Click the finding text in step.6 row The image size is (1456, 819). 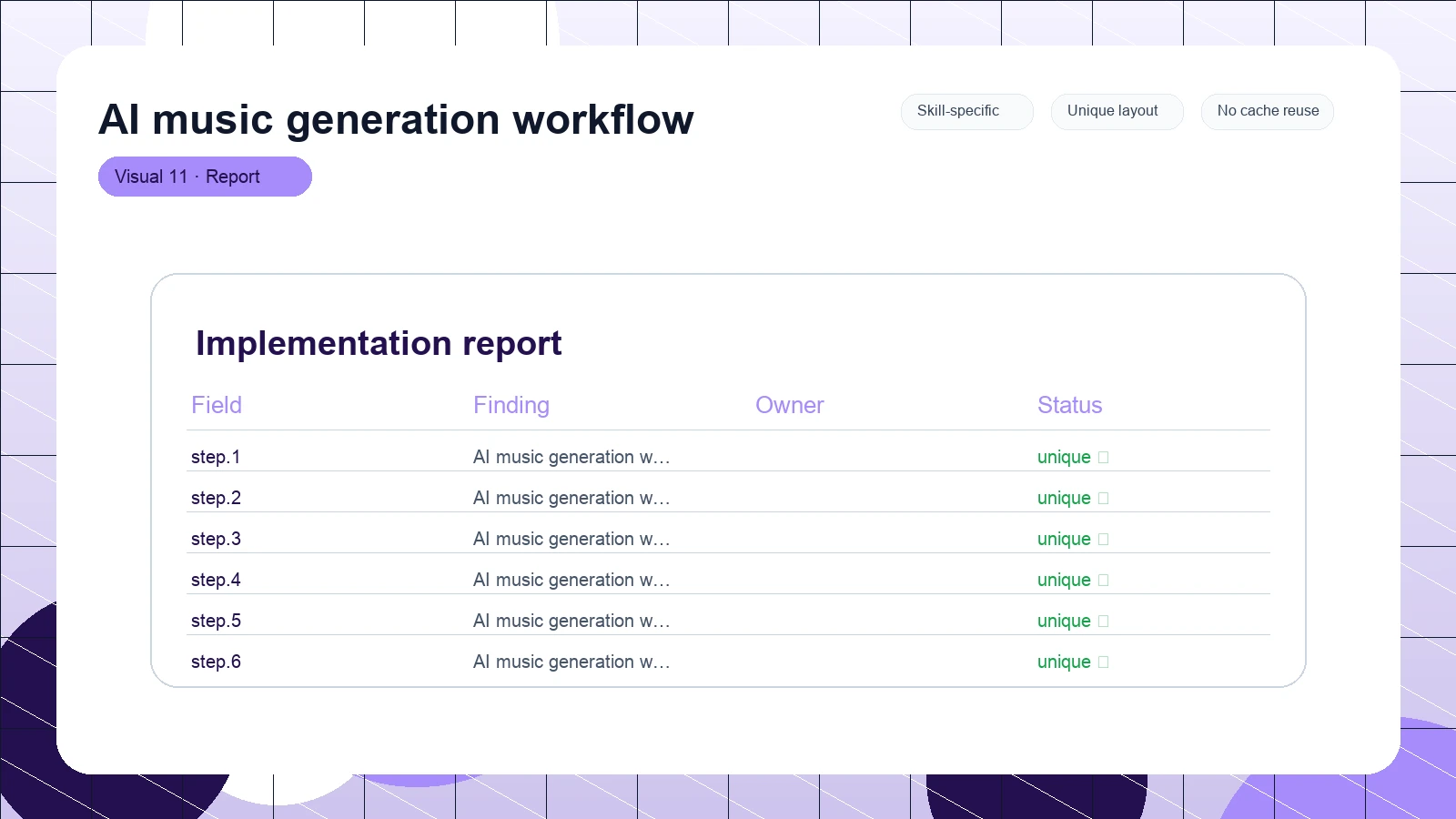pos(571,662)
